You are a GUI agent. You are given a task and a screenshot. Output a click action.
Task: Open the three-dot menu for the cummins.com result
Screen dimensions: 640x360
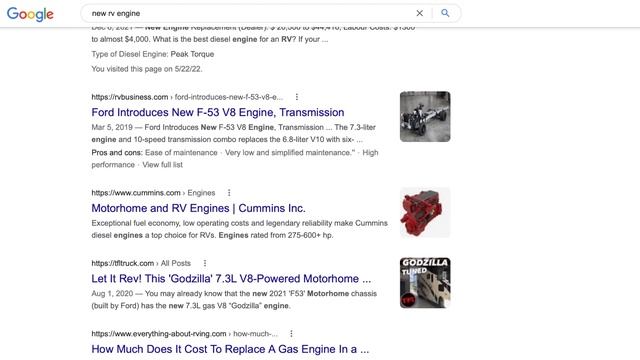click(229, 193)
